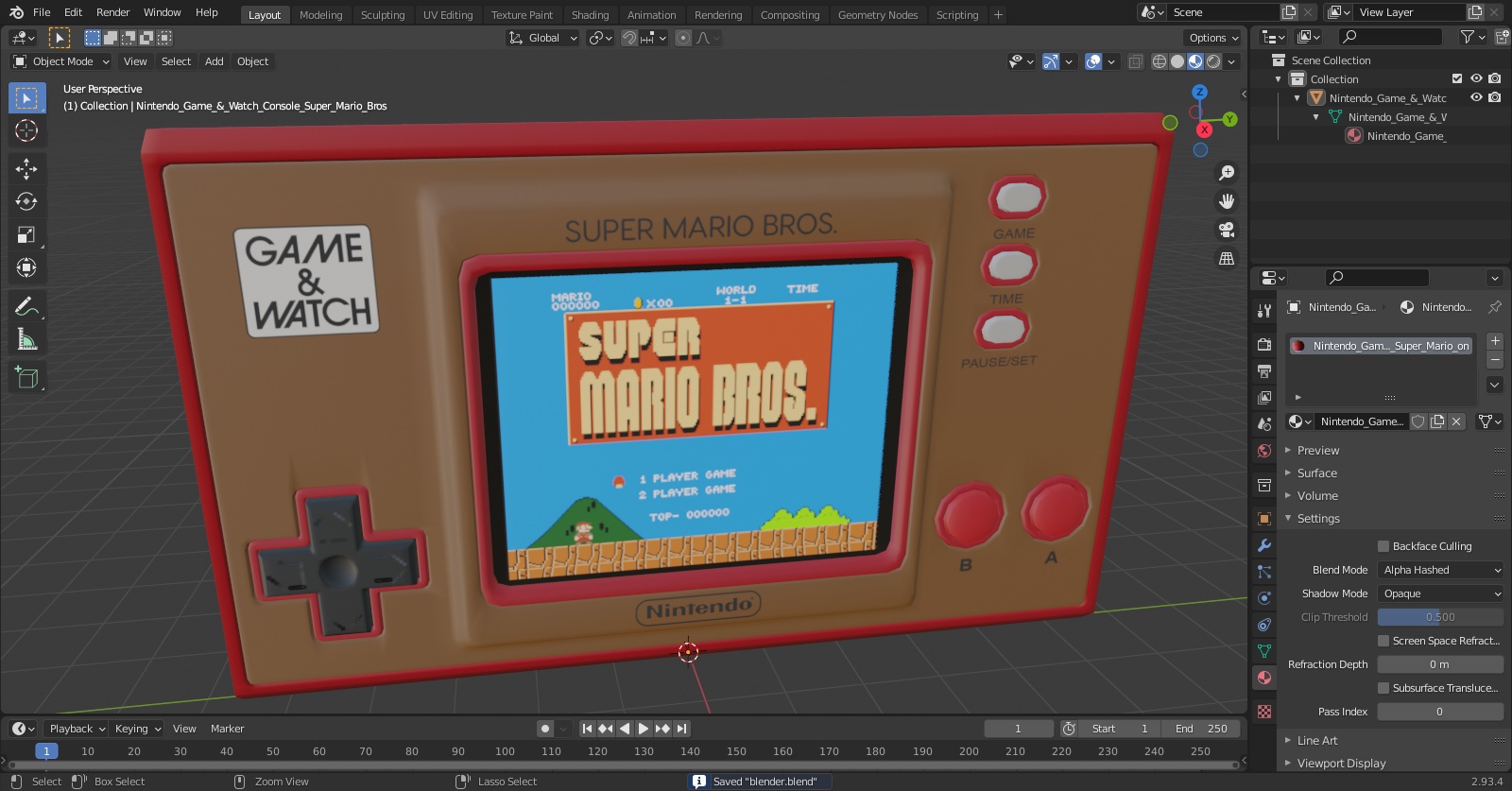The height and width of the screenshot is (791, 1512).
Task: Open the Keying popover
Action: coord(137,729)
